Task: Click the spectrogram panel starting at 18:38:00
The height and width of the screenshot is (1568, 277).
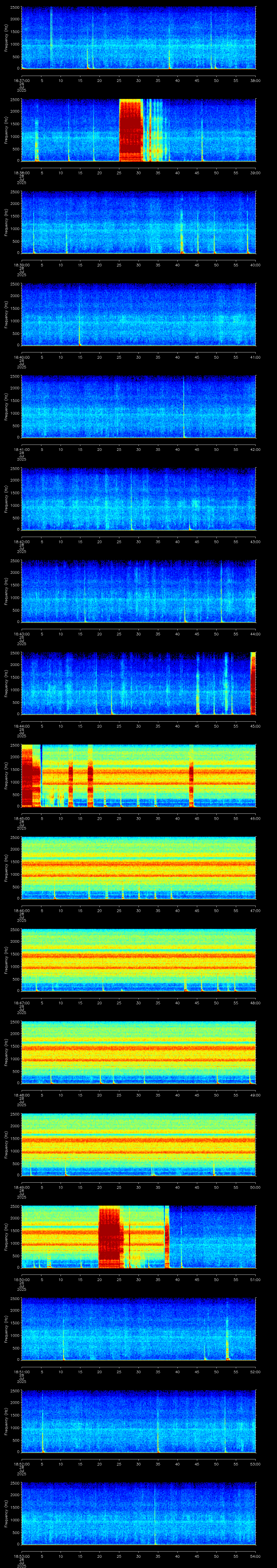Action: coord(138,130)
